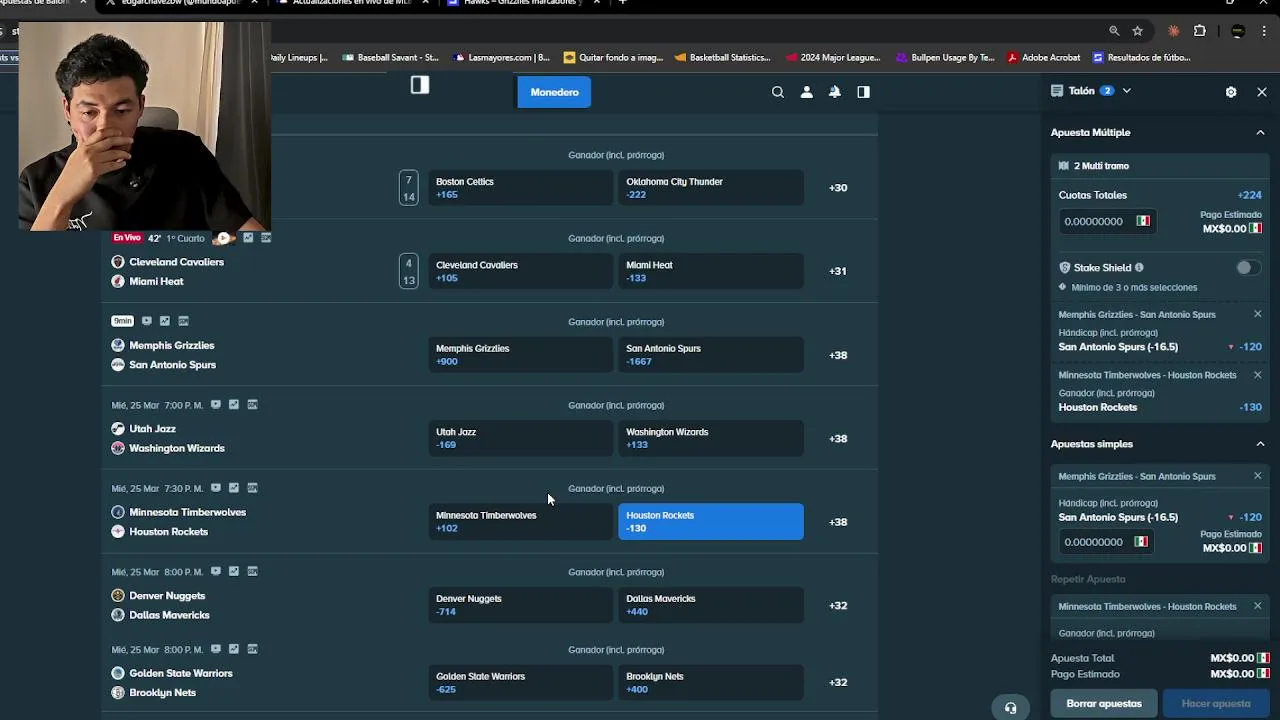Select Cleveland Cavaliers +105 odds
Screen dimensions: 1280x720
coord(520,271)
